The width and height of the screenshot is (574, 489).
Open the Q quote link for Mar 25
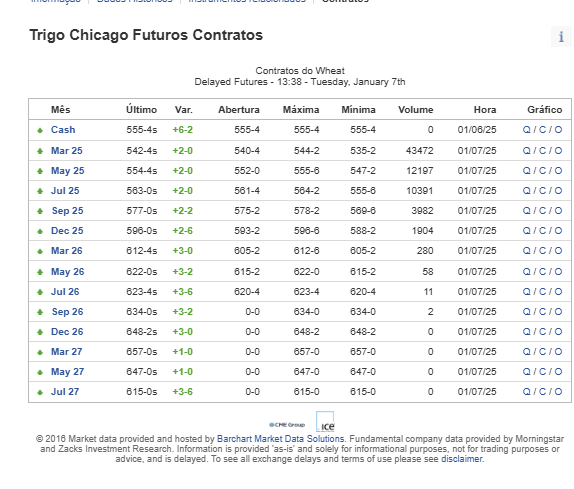click(526, 150)
